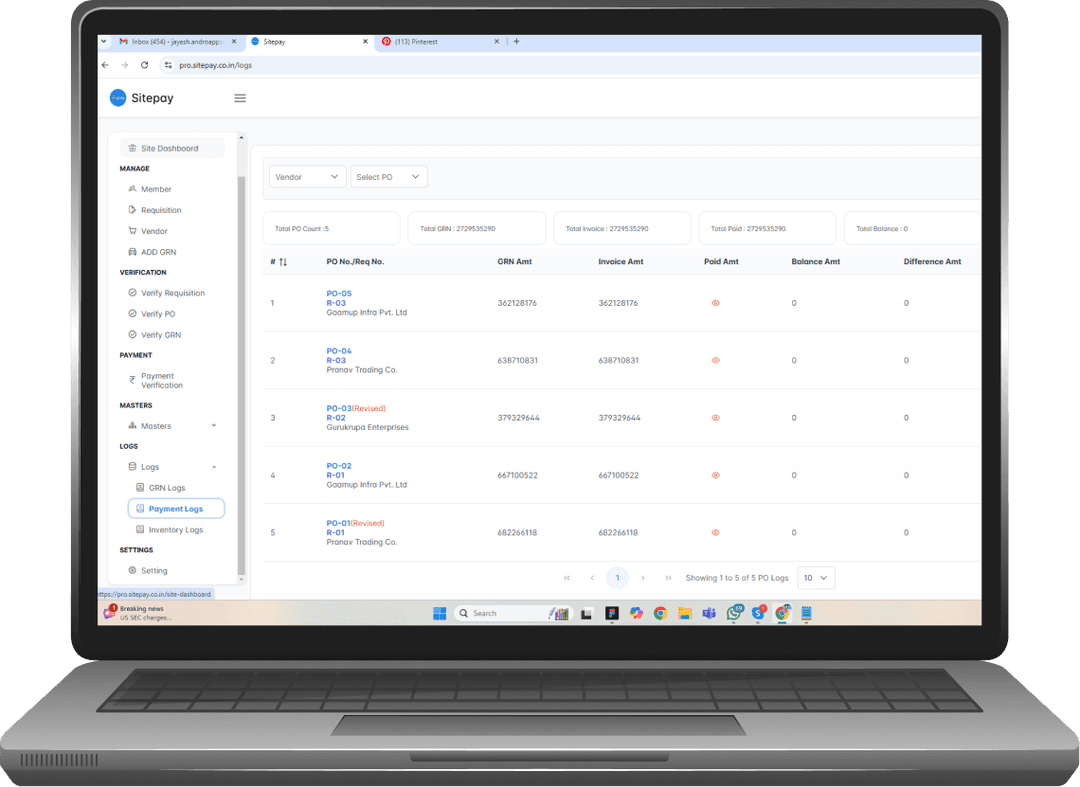
Task: Click the Windows taskbar search box
Action: (500, 613)
